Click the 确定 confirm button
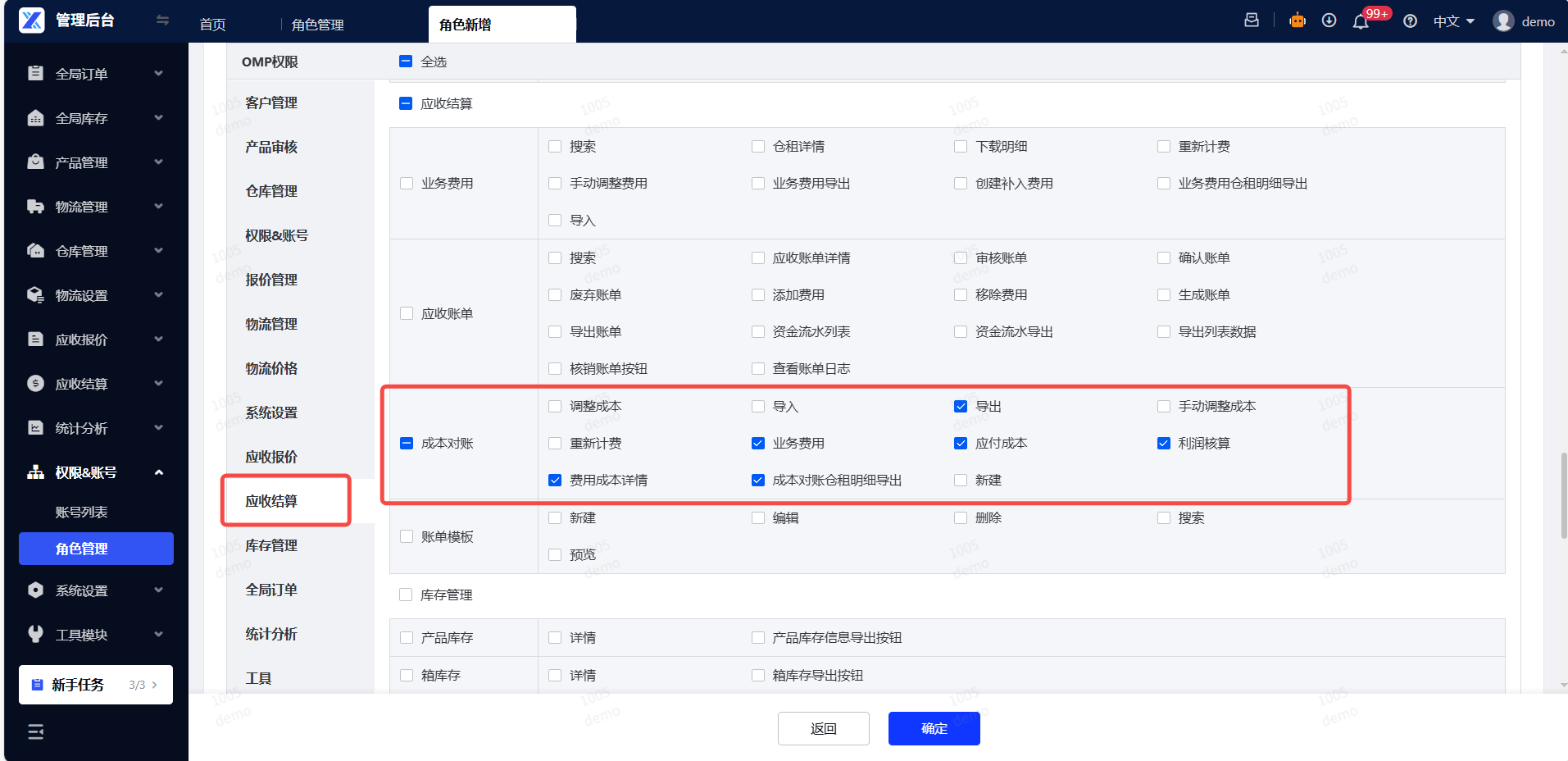This screenshot has width=1568, height=761. [934, 728]
